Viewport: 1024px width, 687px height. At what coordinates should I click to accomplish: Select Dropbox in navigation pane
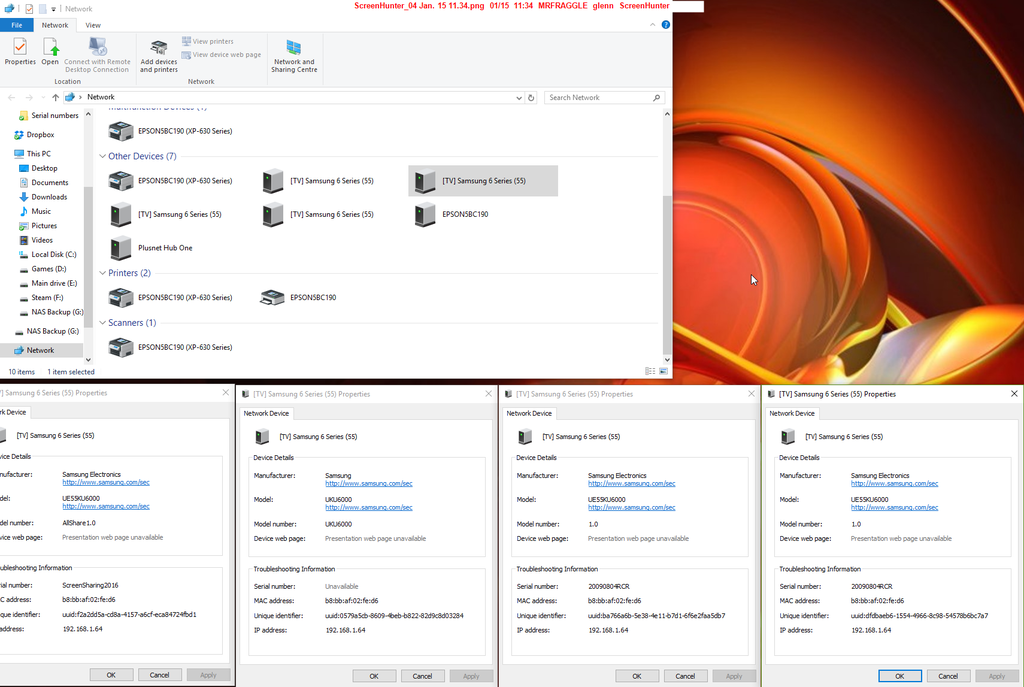pyautogui.click(x=34, y=135)
